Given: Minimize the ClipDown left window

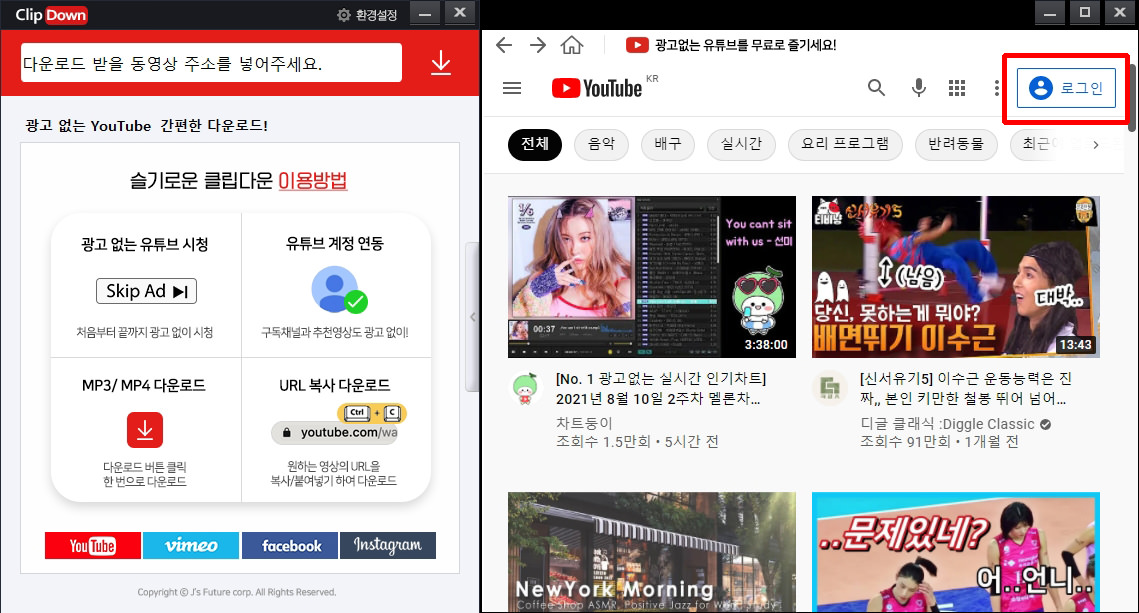Looking at the screenshot, I should pyautogui.click(x=425, y=13).
